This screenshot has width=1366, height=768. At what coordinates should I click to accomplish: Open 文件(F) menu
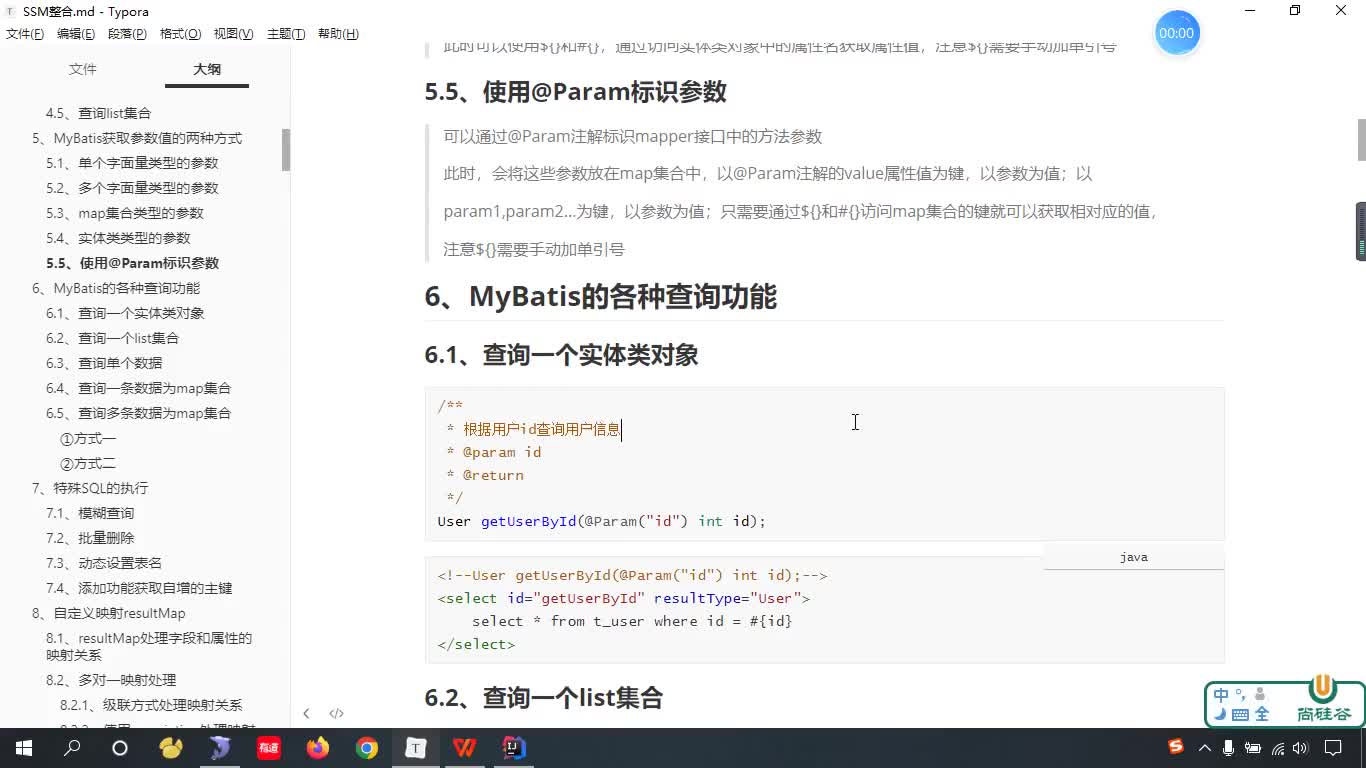pos(25,34)
